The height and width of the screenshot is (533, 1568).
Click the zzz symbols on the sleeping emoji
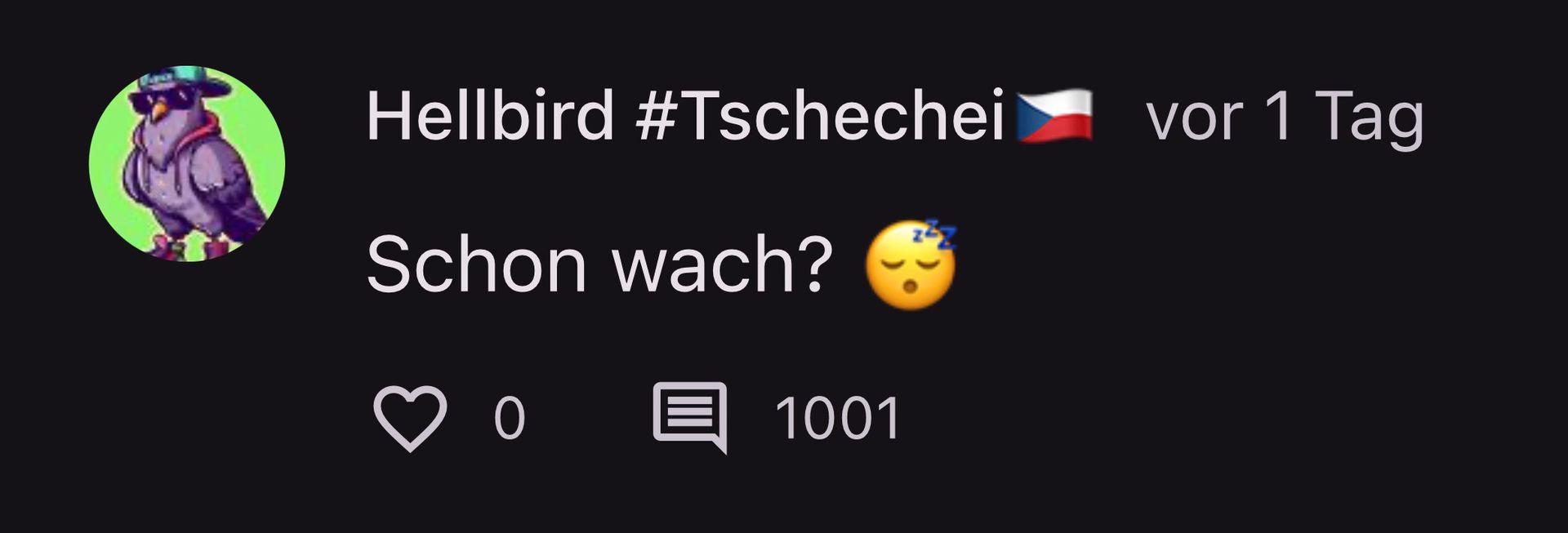934,233
